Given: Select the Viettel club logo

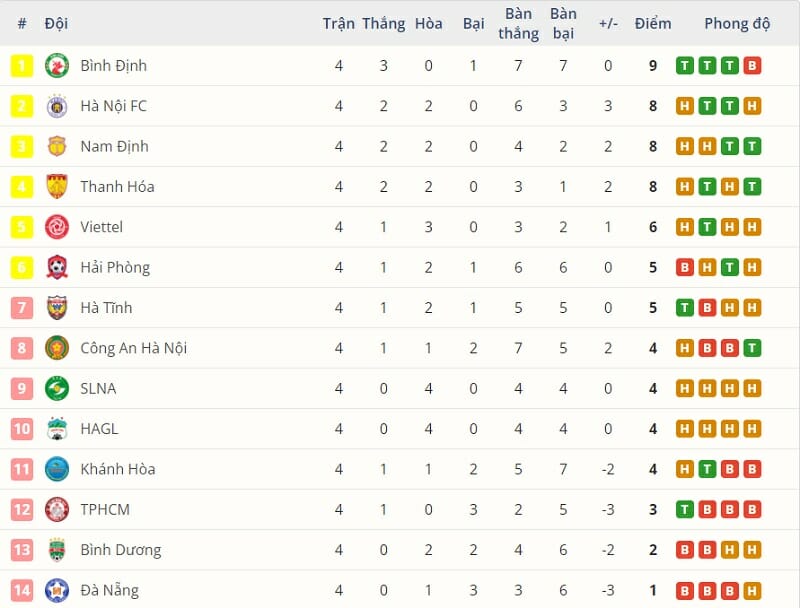Looking at the screenshot, I should (x=56, y=227).
